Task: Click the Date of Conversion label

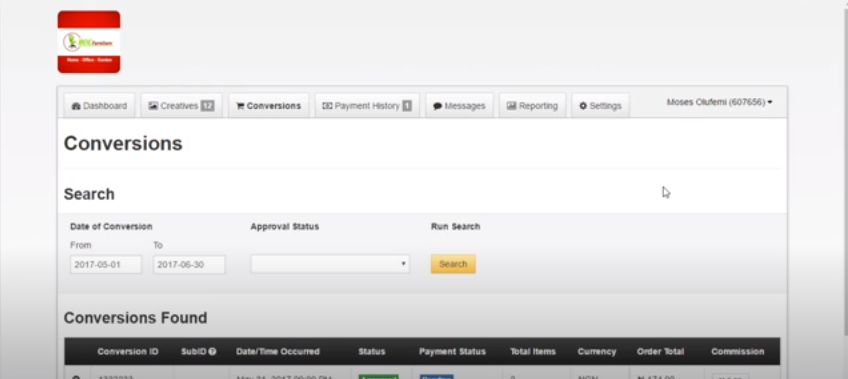Action: (x=111, y=227)
